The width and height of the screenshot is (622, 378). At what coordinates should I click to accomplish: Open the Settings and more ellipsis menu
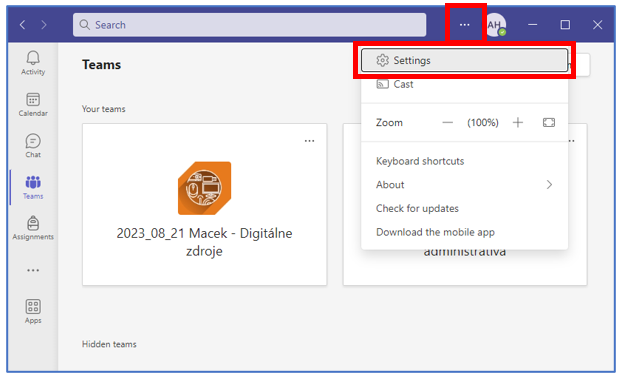point(465,25)
